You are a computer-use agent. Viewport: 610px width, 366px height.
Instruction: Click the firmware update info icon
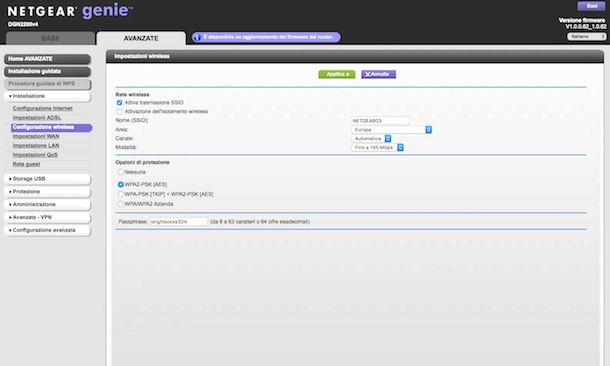point(197,37)
